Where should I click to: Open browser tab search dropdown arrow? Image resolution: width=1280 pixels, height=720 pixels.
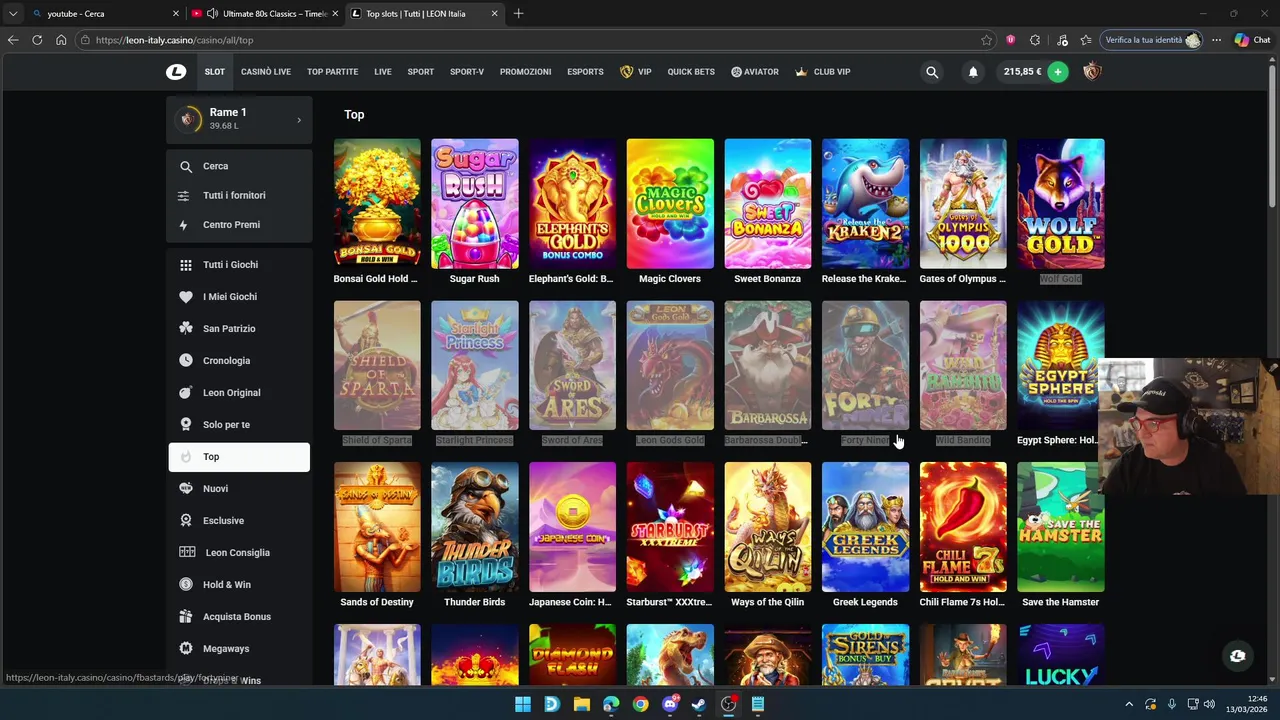pos(13,13)
